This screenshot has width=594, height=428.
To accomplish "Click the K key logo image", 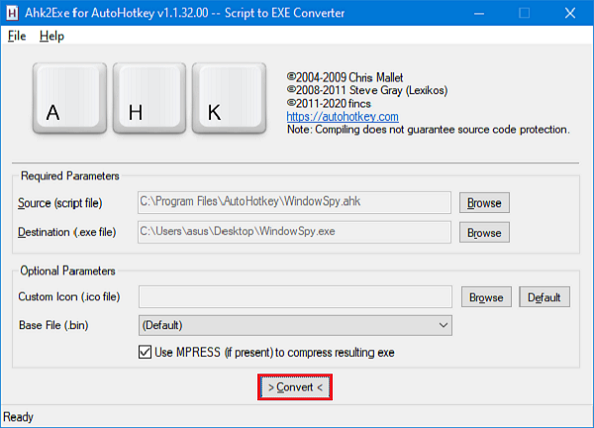I will (229, 98).
